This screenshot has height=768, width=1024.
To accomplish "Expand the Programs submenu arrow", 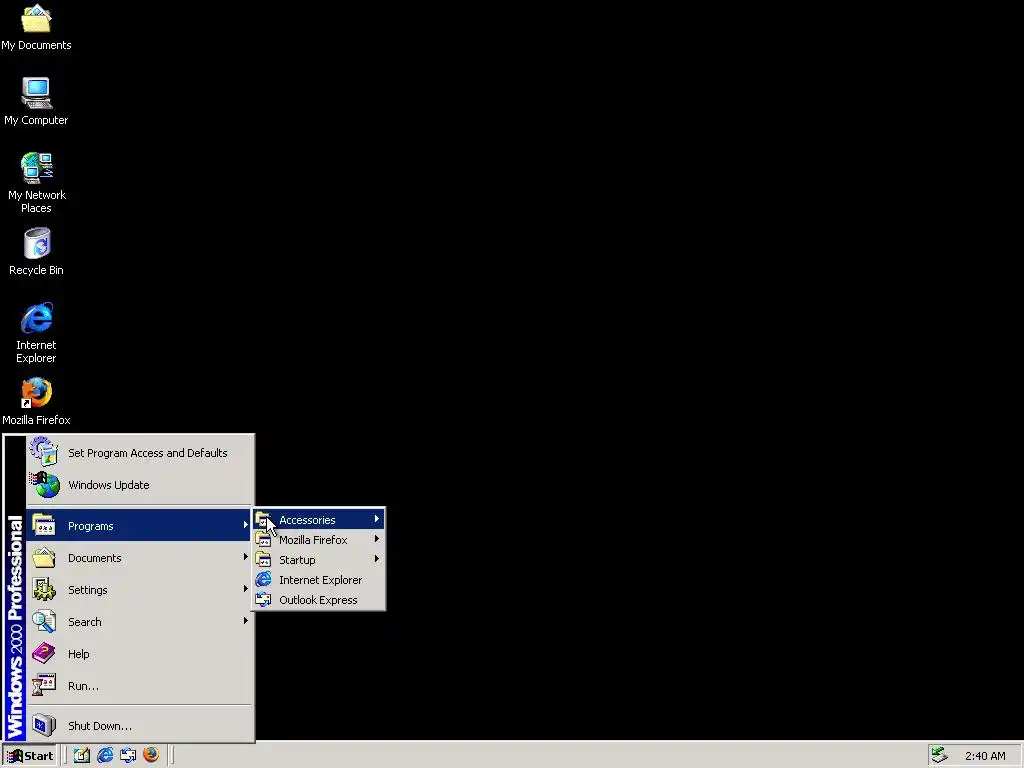I will point(246,524).
